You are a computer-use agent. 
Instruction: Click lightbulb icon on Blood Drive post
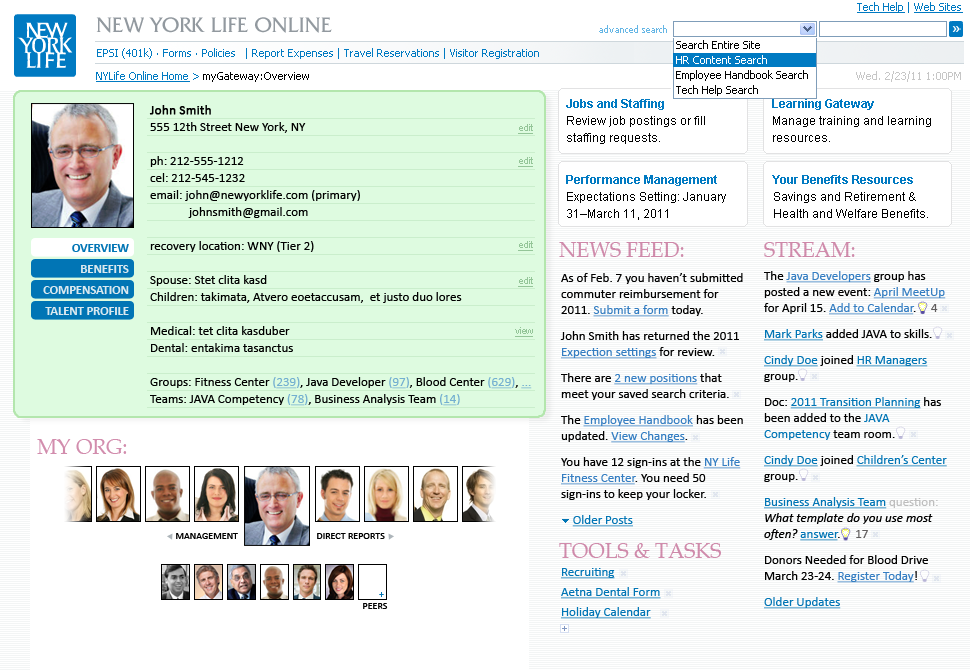tap(924, 576)
